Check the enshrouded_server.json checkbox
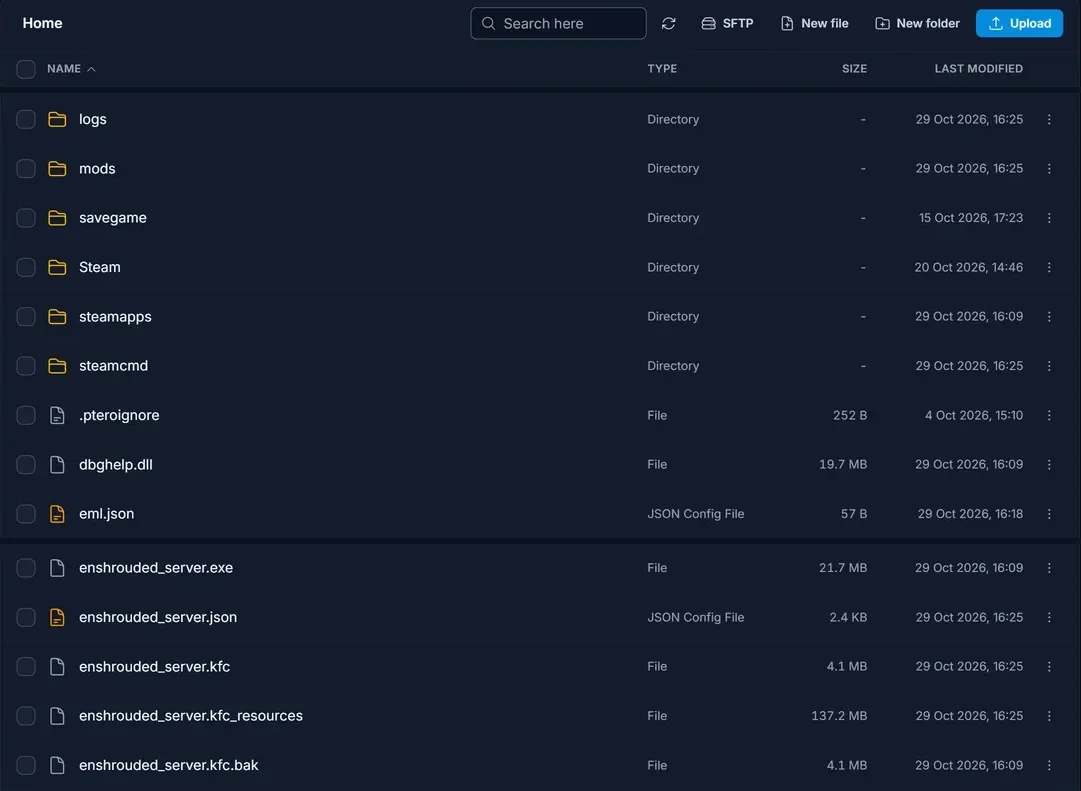The height and width of the screenshot is (791, 1081). click(x=26, y=617)
